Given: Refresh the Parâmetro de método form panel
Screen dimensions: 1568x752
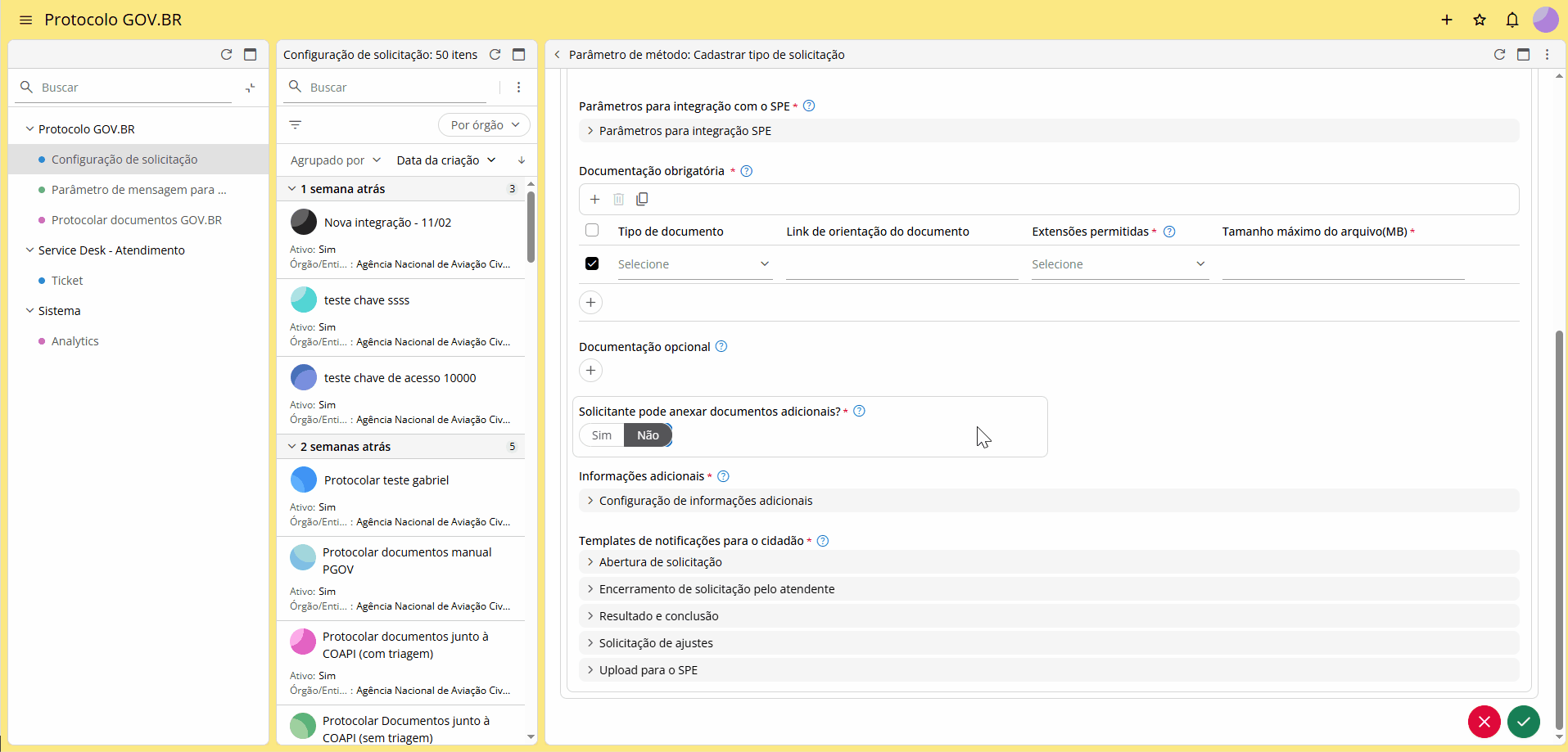Looking at the screenshot, I should tap(1500, 55).
